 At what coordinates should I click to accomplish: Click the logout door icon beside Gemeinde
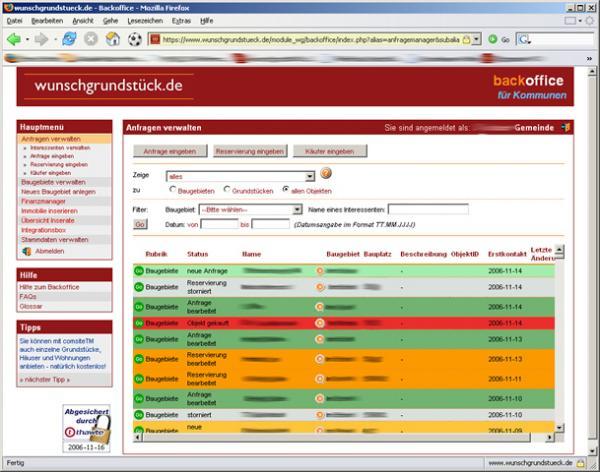(566, 127)
